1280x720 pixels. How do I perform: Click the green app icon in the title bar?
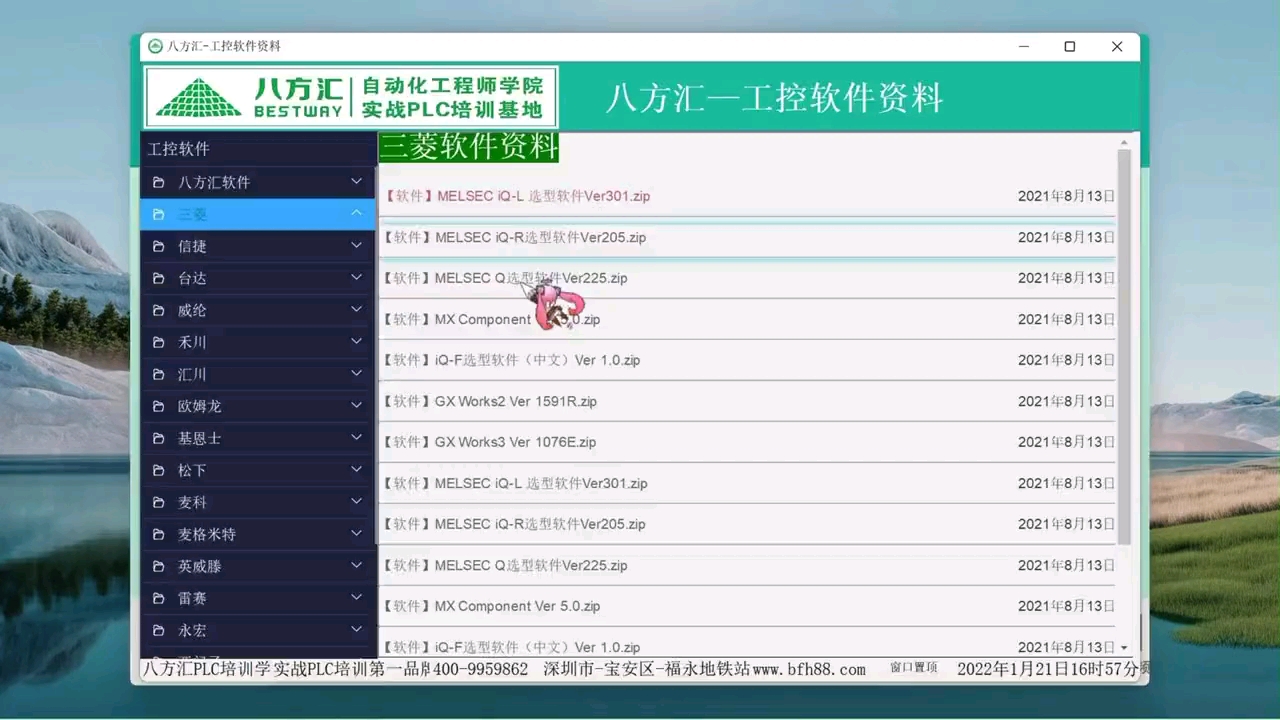coord(155,46)
